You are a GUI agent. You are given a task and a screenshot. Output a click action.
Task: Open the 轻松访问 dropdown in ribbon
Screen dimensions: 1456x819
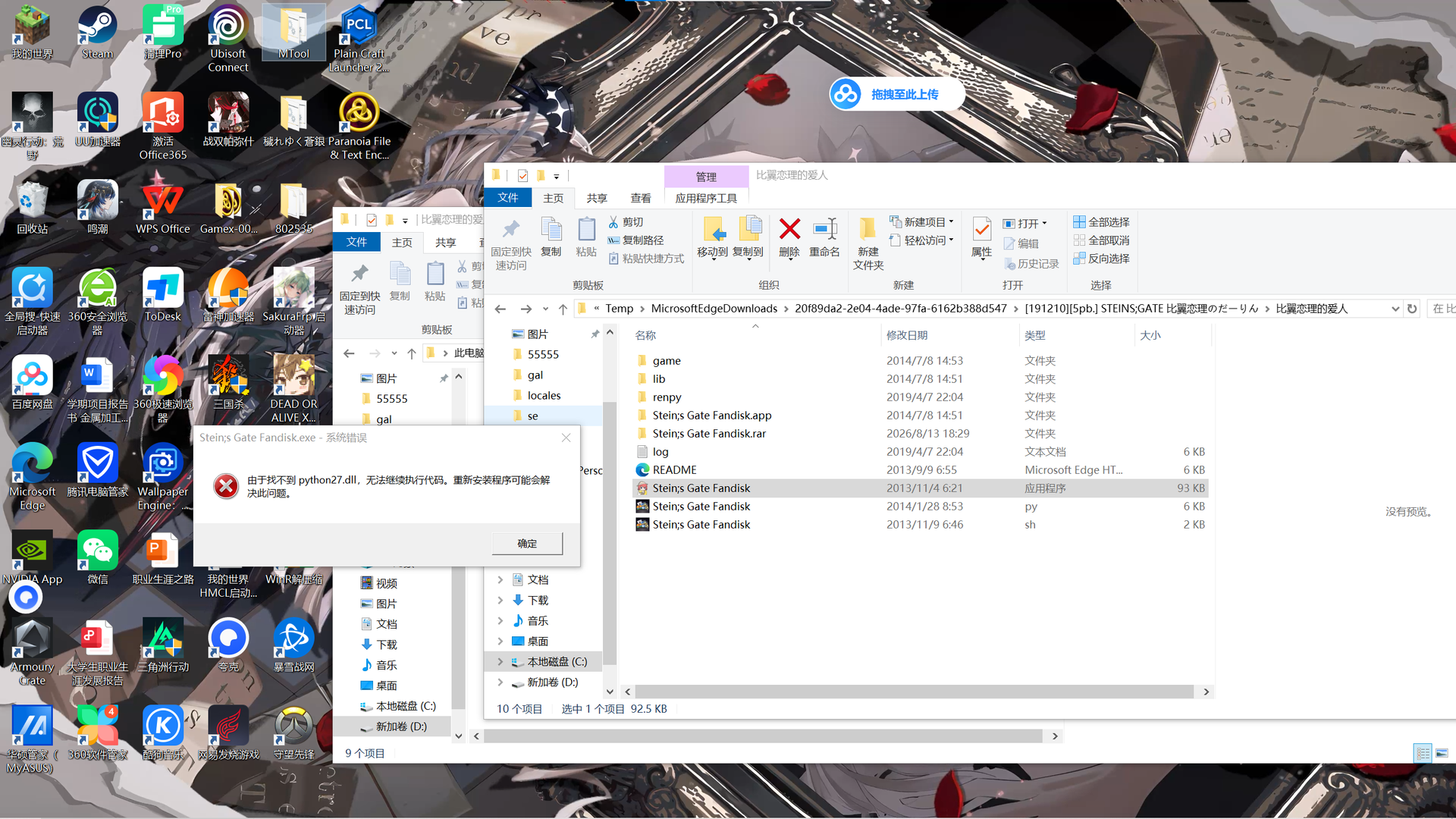[x=921, y=240]
